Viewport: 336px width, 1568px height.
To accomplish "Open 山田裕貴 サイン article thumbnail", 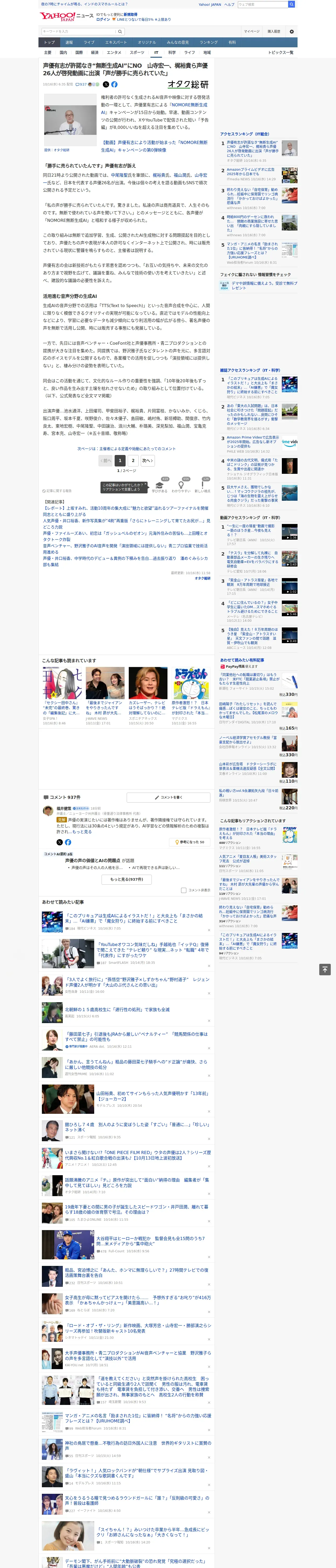I will [68, 1099].
